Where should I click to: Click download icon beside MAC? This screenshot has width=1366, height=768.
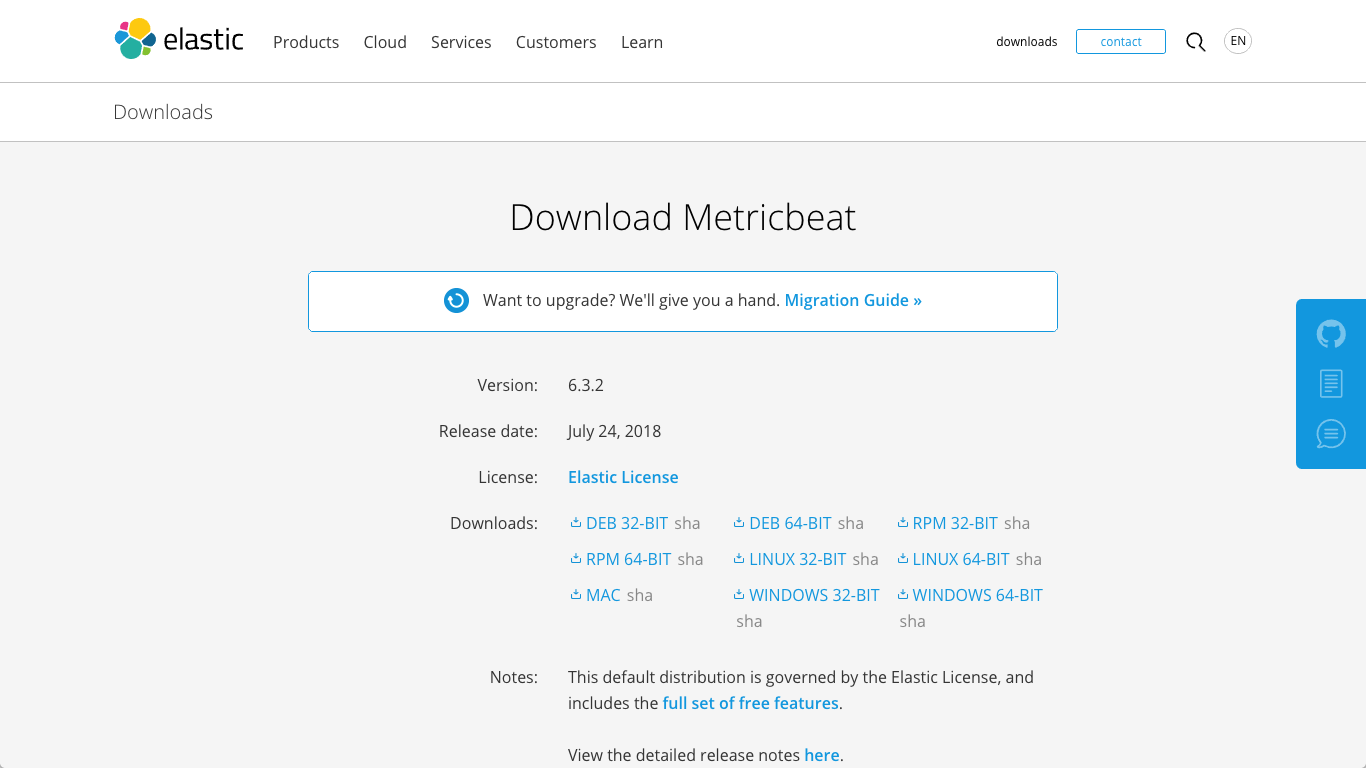pos(576,594)
